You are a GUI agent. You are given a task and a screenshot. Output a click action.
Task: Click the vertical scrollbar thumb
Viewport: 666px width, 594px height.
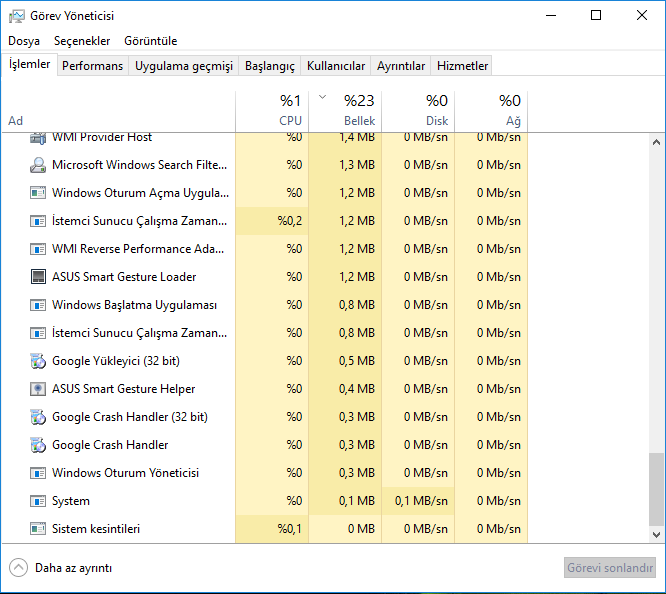click(656, 489)
